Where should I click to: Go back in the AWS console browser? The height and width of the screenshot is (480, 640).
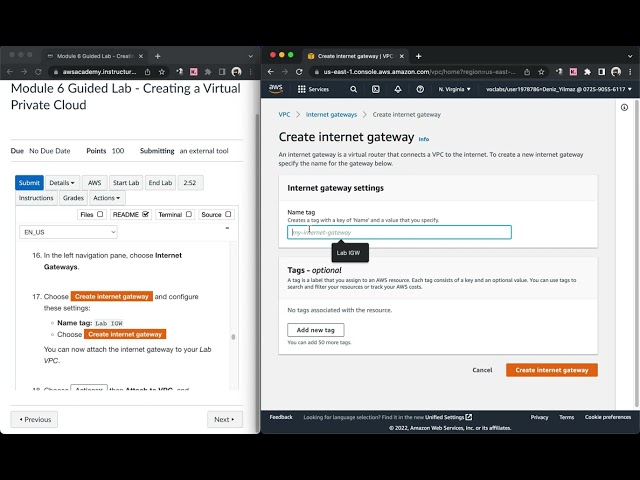271,72
